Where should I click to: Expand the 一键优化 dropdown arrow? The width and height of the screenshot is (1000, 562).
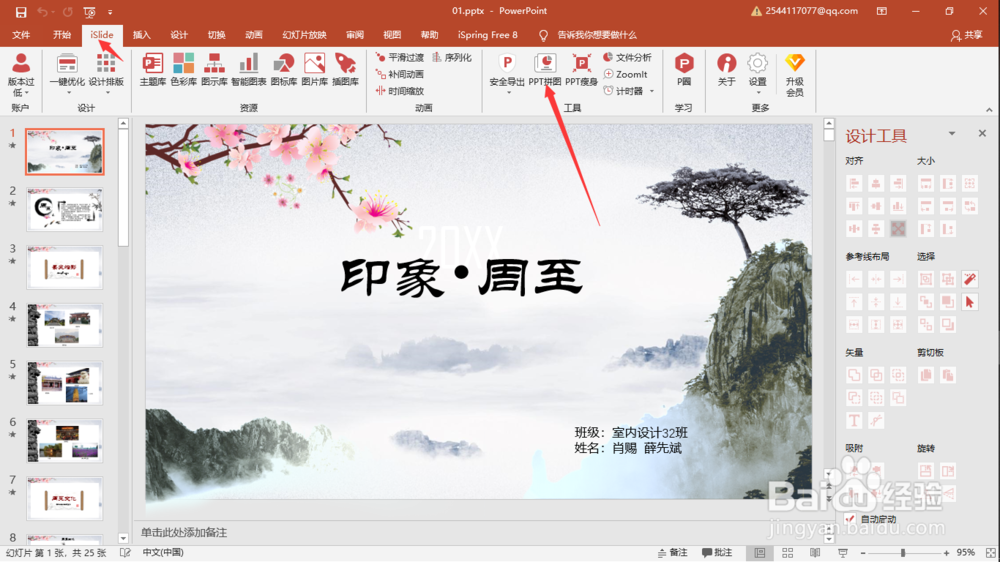(68, 93)
